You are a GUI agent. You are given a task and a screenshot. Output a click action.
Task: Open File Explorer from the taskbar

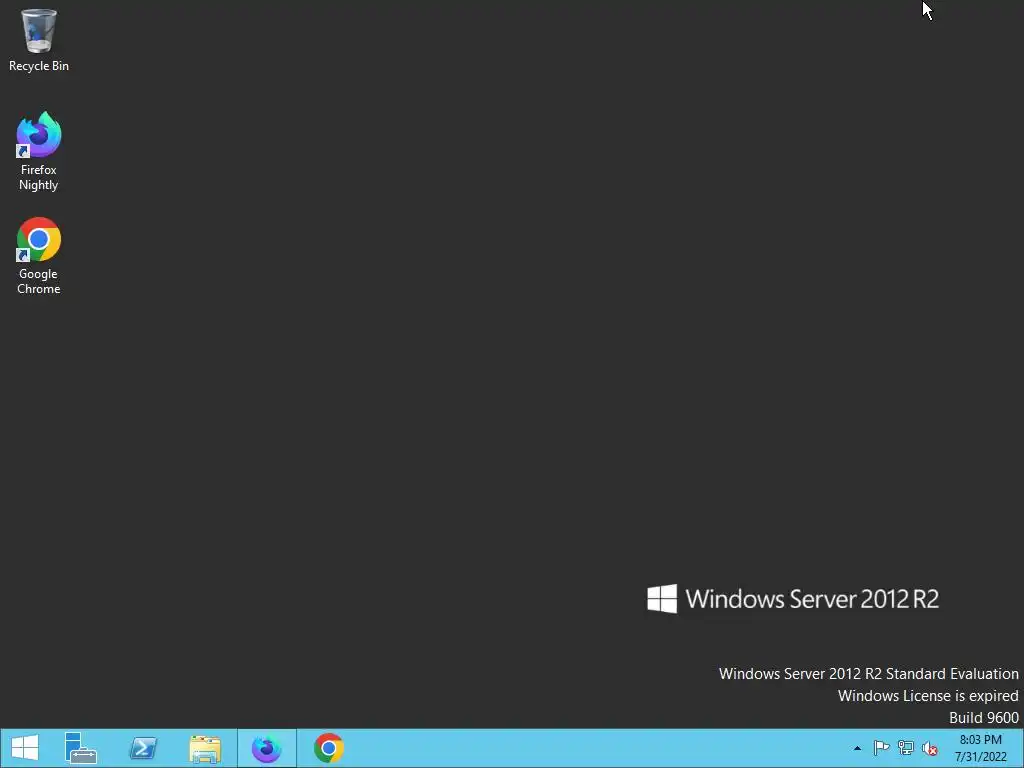pos(205,748)
